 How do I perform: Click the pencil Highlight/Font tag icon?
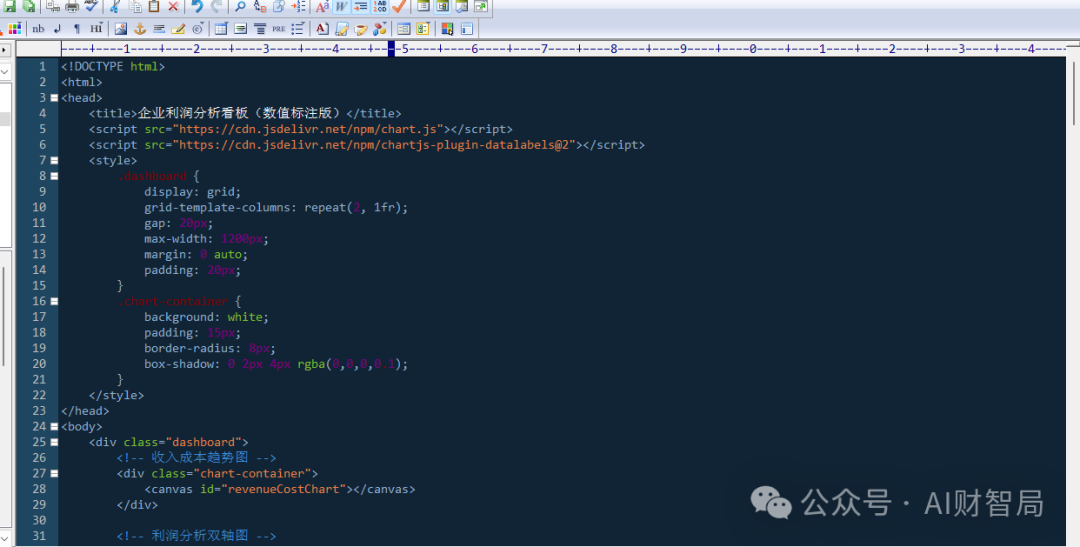coord(178,29)
